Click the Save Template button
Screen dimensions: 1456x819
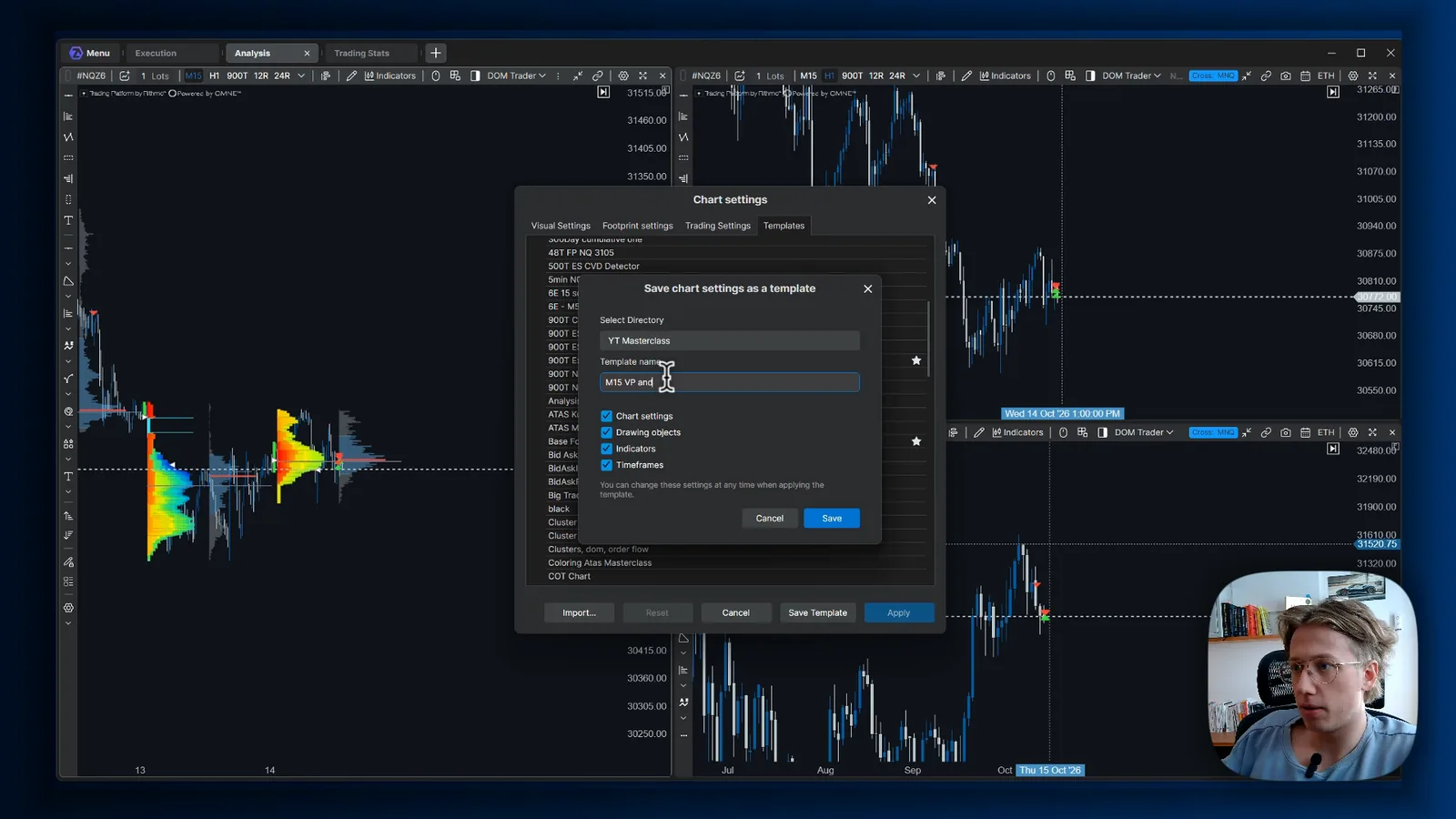tap(817, 612)
